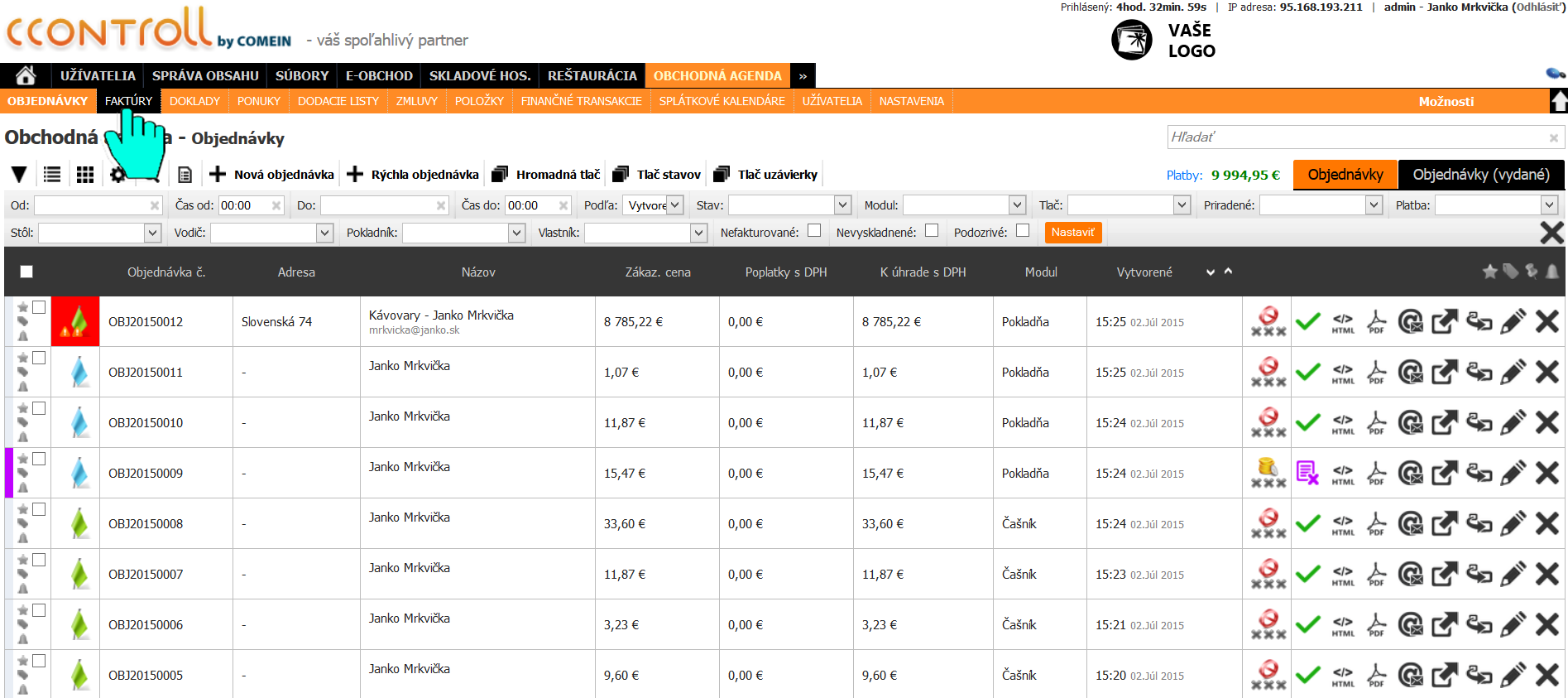Image resolution: width=1568 pixels, height=698 pixels.
Task: Expand the Modul dropdown
Action: pos(965,205)
